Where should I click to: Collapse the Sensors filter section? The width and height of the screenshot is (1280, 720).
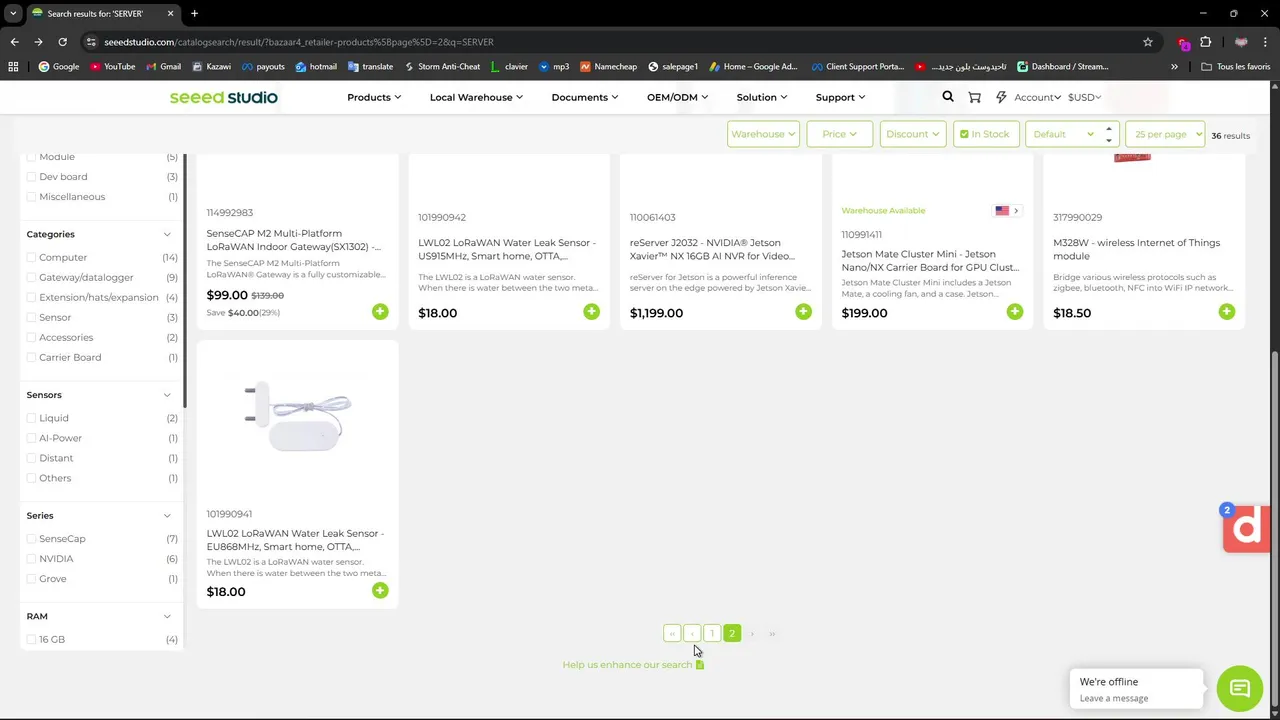coord(167,395)
